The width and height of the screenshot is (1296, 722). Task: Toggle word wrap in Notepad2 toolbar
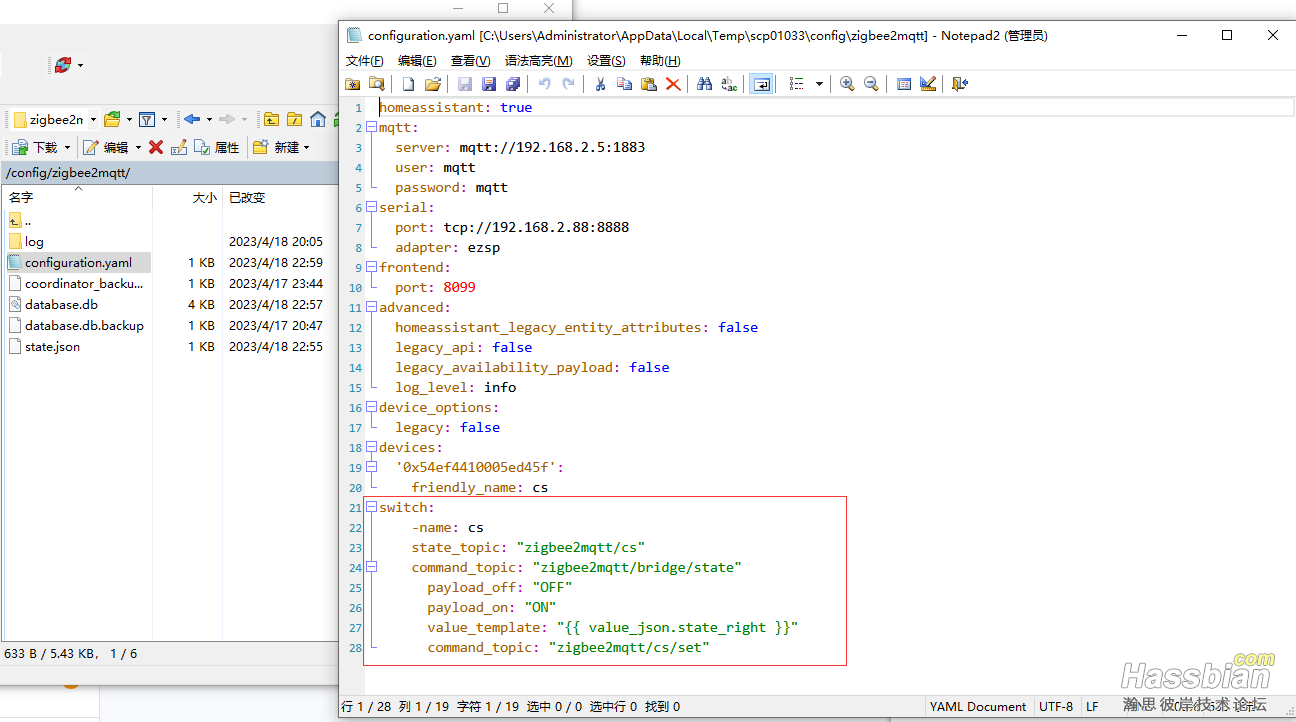pyautogui.click(x=762, y=84)
